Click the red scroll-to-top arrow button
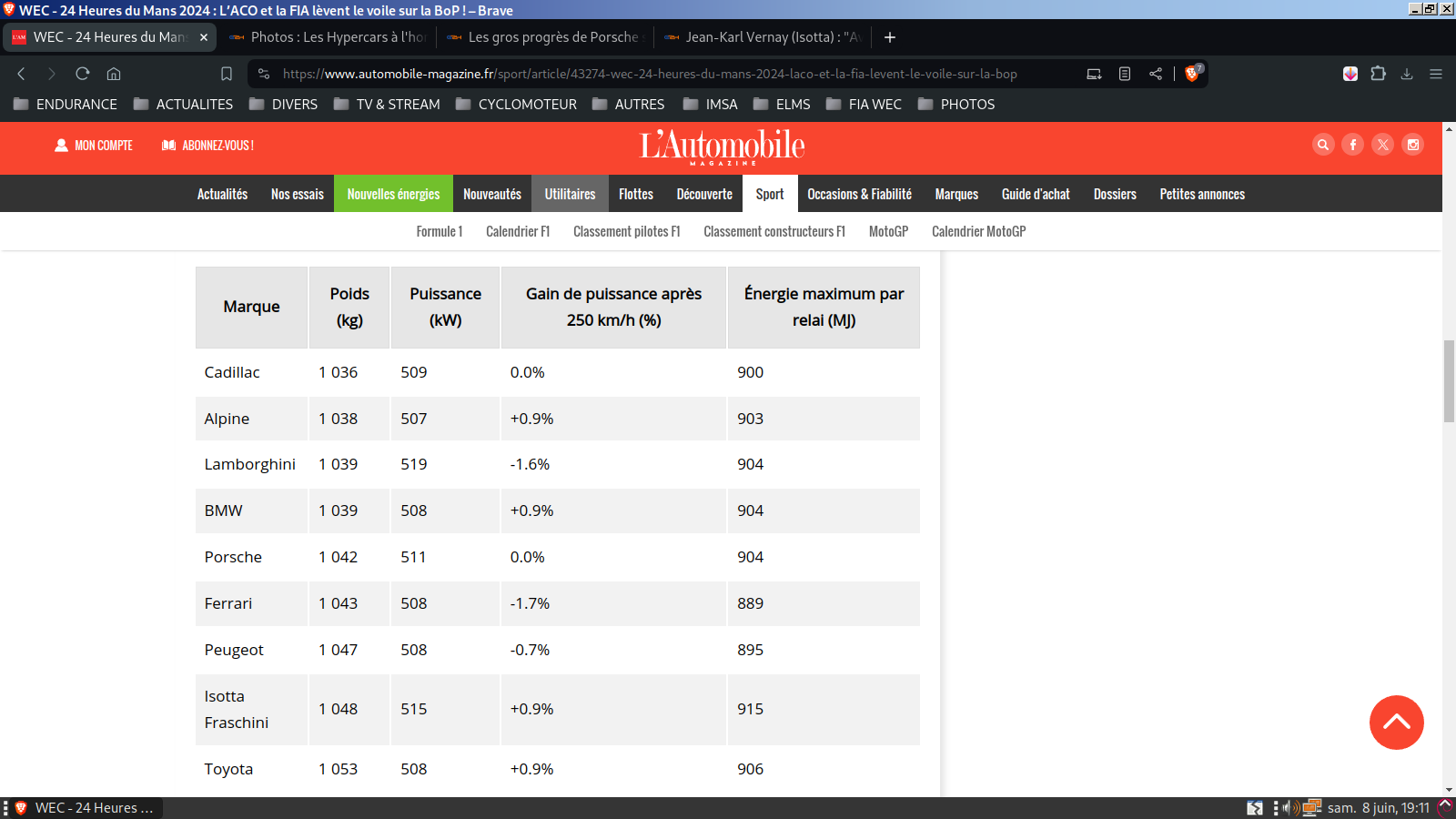The width and height of the screenshot is (1456, 819). coord(1397,723)
